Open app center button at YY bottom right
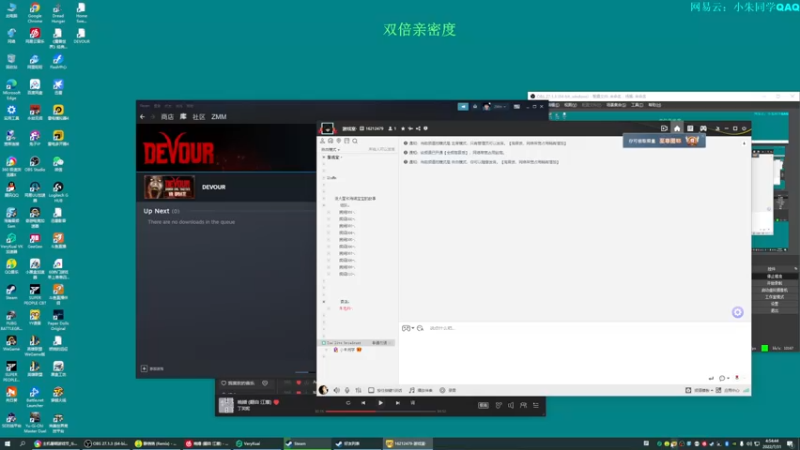 tap(728, 390)
